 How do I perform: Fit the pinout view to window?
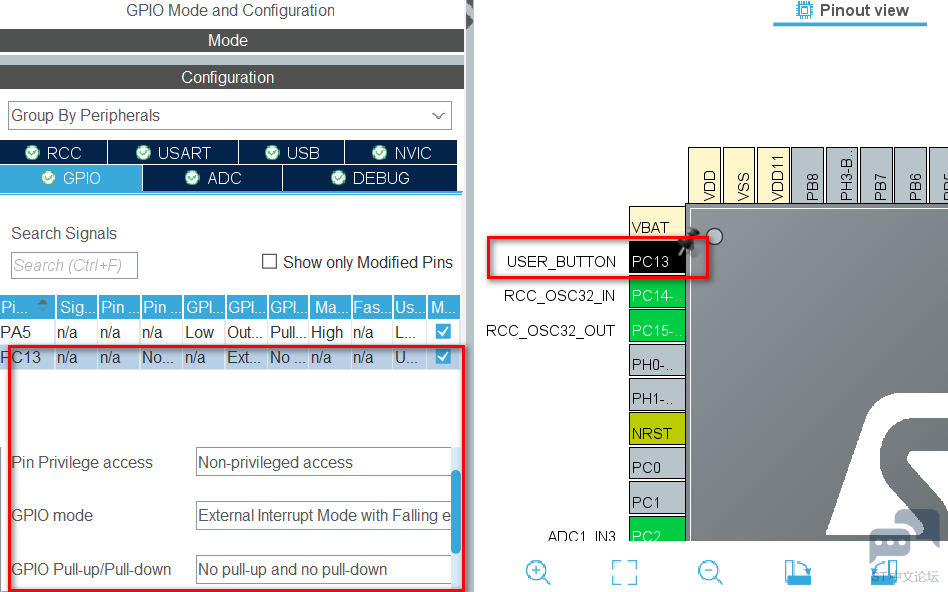pyautogui.click(x=624, y=571)
